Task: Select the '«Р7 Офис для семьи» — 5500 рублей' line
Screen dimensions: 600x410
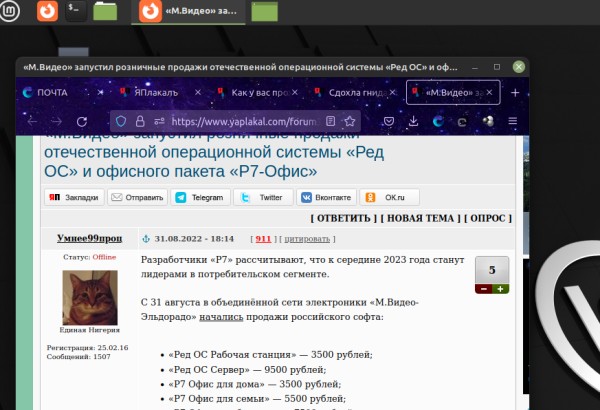Action: coord(257,399)
